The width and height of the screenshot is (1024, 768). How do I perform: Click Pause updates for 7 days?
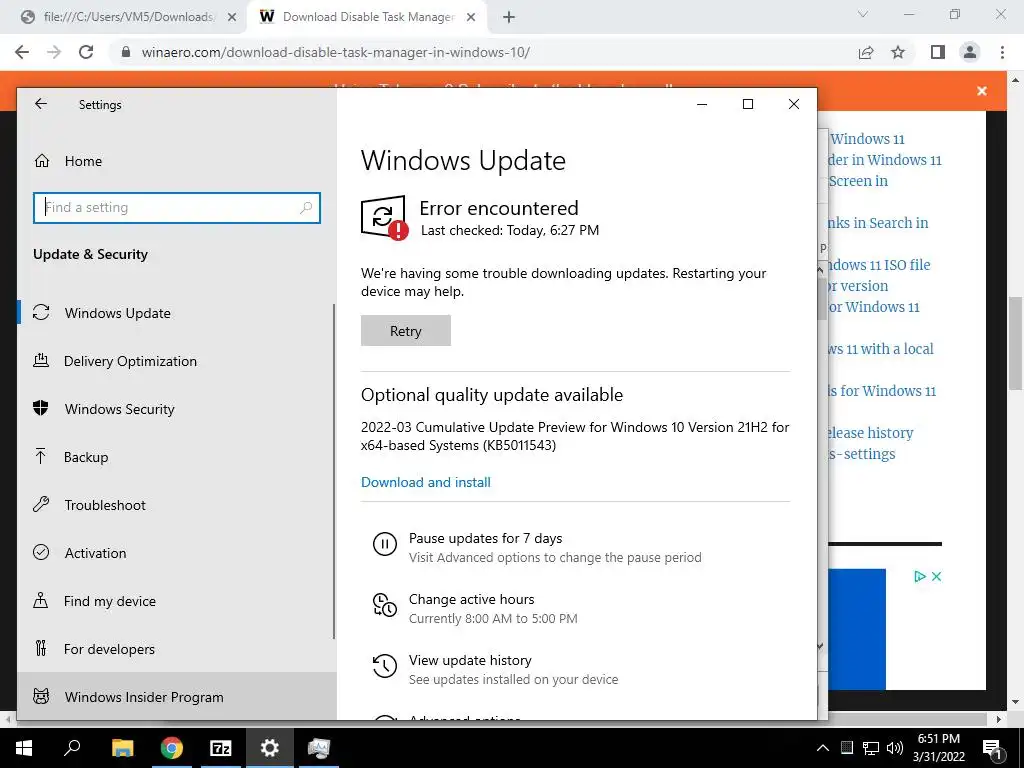pos(485,538)
